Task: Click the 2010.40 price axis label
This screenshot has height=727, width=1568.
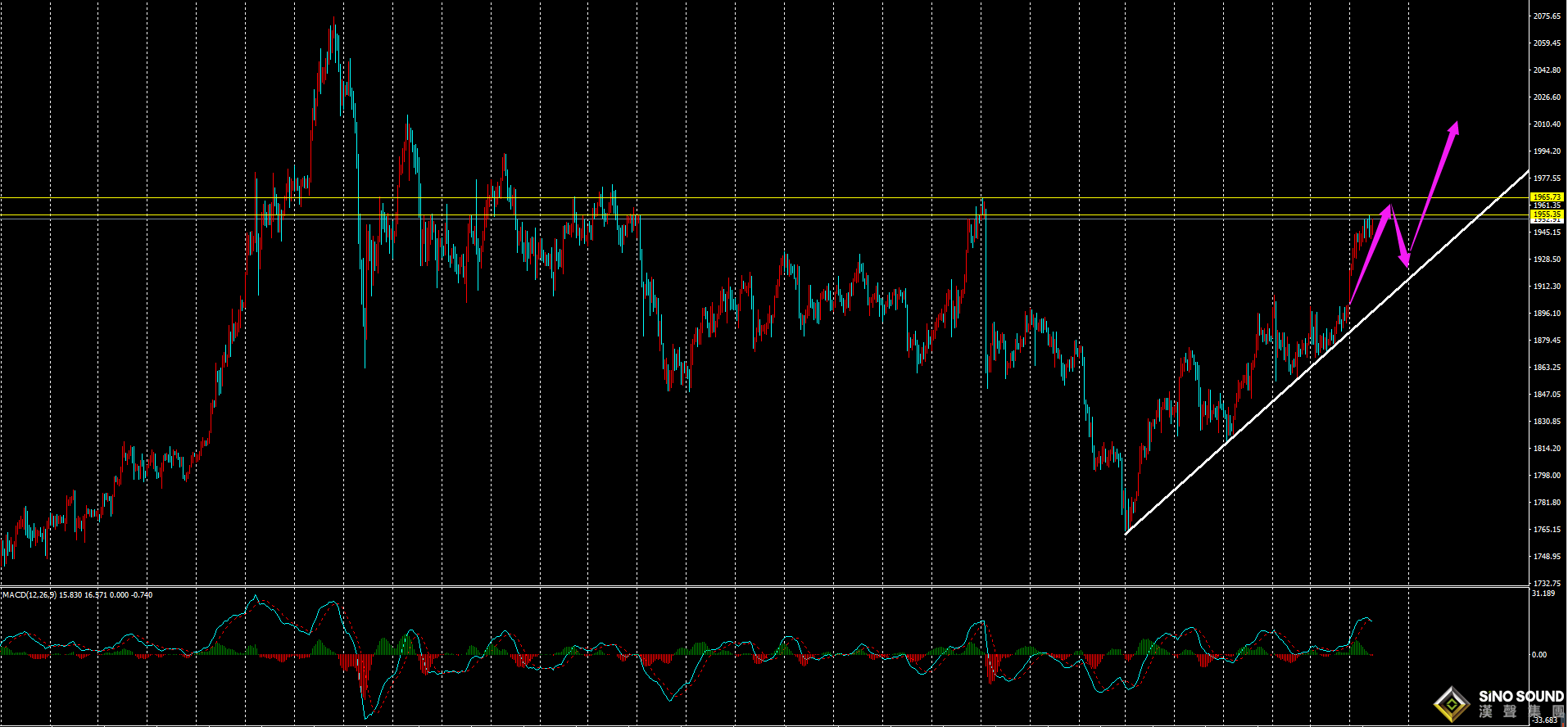Action: 1547,124
